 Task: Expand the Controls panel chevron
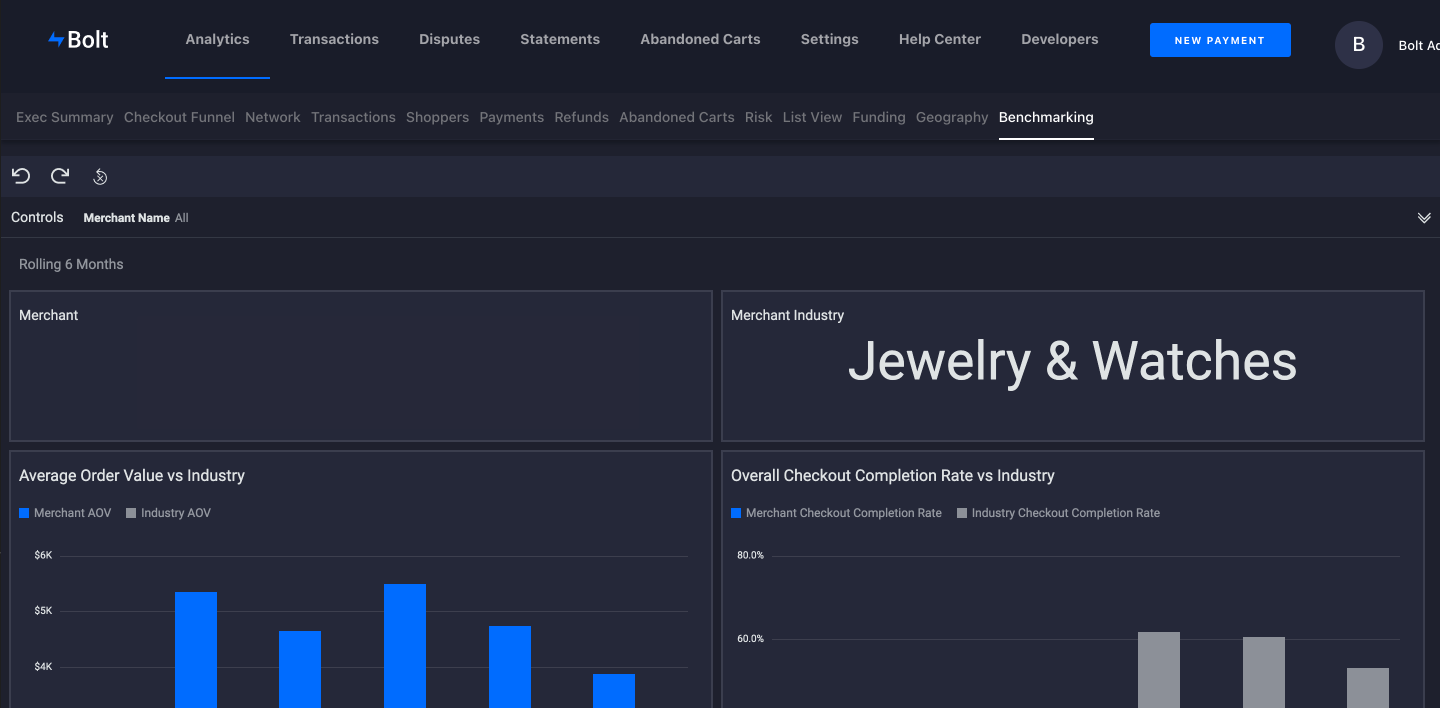click(1424, 218)
